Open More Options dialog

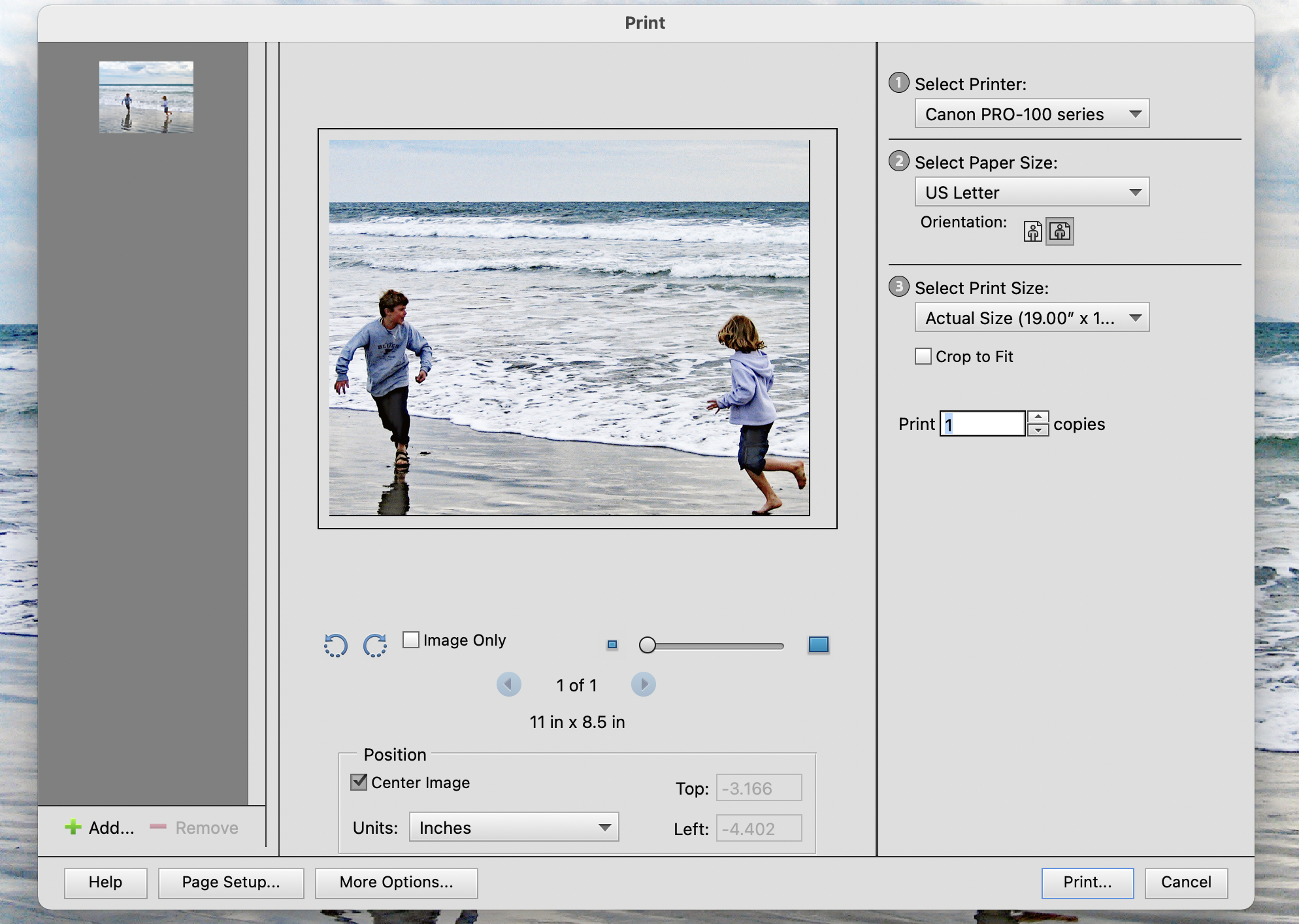click(x=396, y=882)
